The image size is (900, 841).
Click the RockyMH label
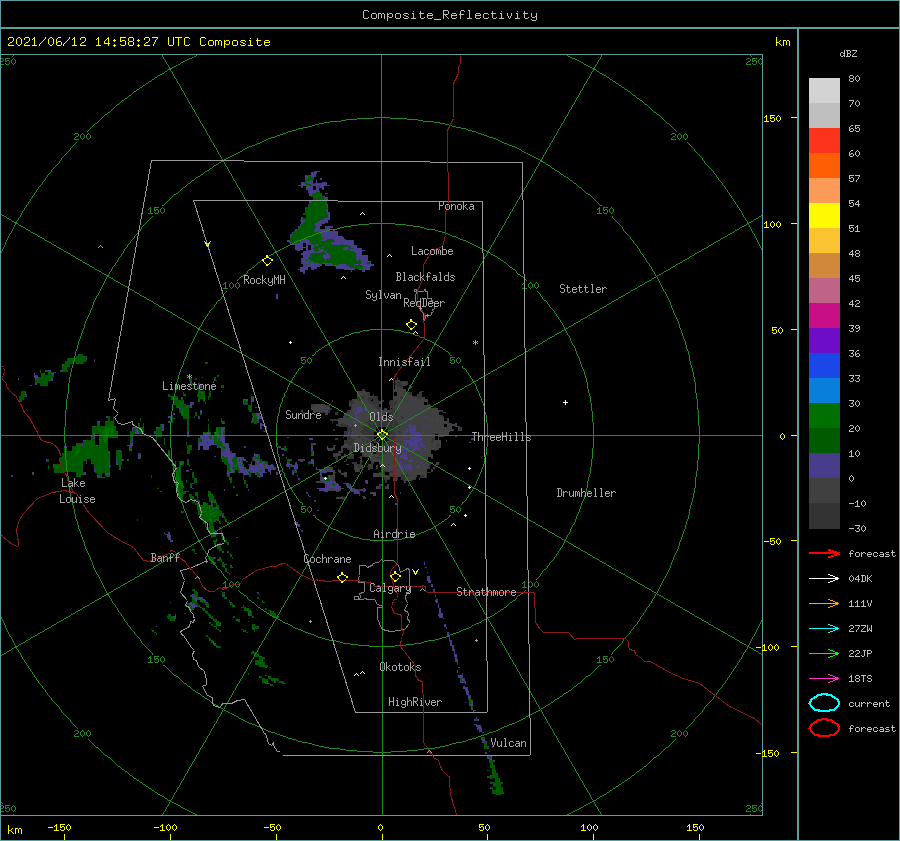coord(264,280)
